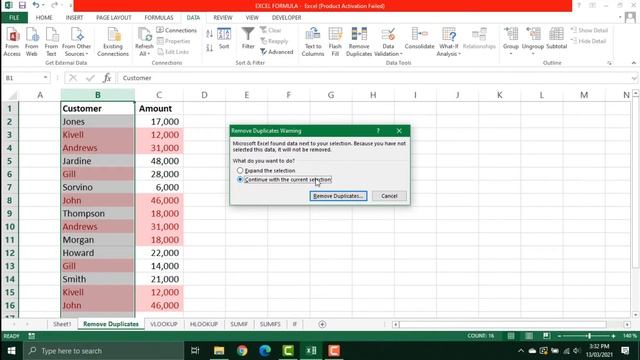
Task: Switch to the DEVELOPER ribbon tab
Action: coord(287,18)
